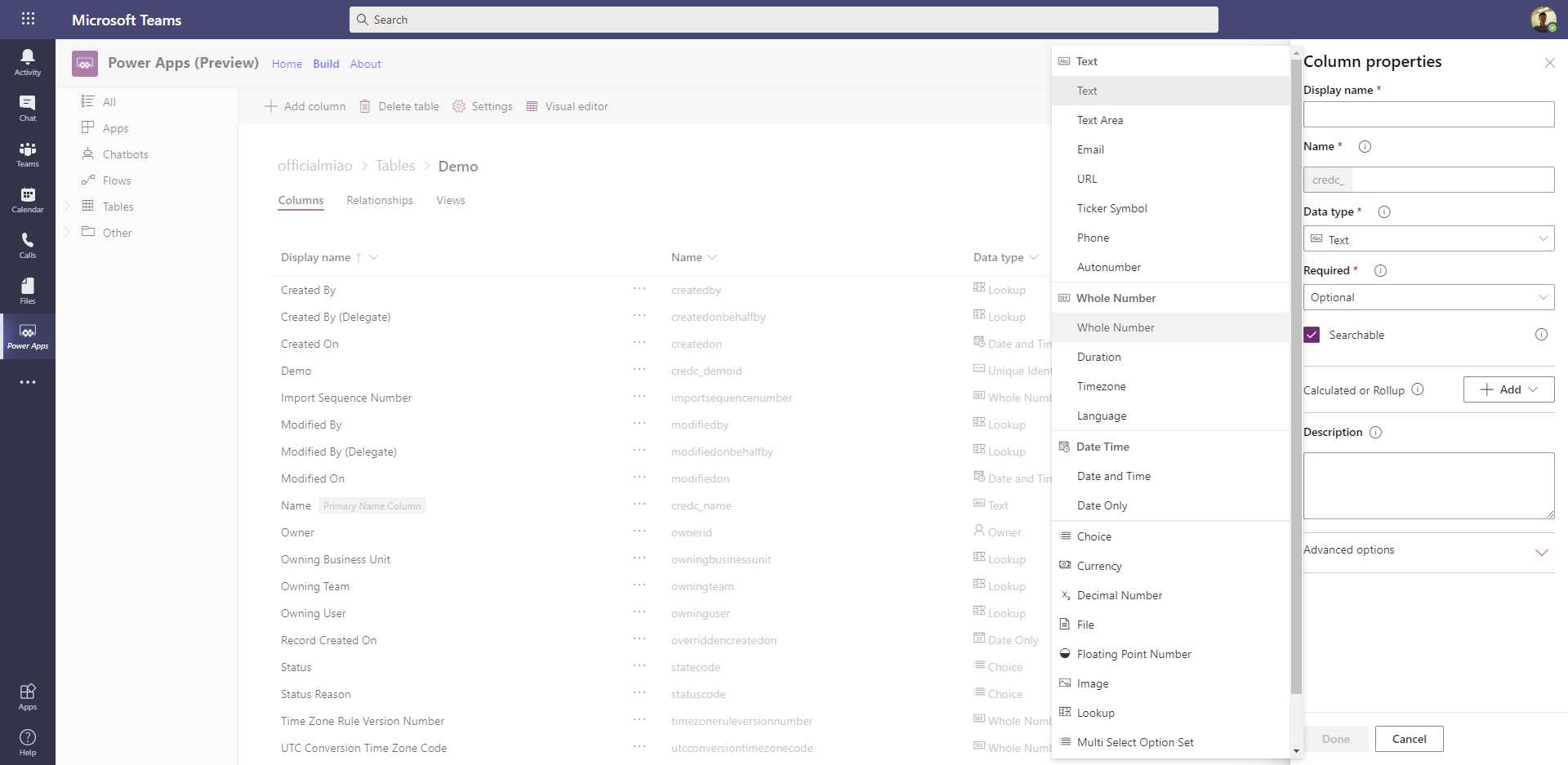This screenshot has height=765, width=1568.
Task: Show info for Searchable option
Action: click(x=1541, y=335)
